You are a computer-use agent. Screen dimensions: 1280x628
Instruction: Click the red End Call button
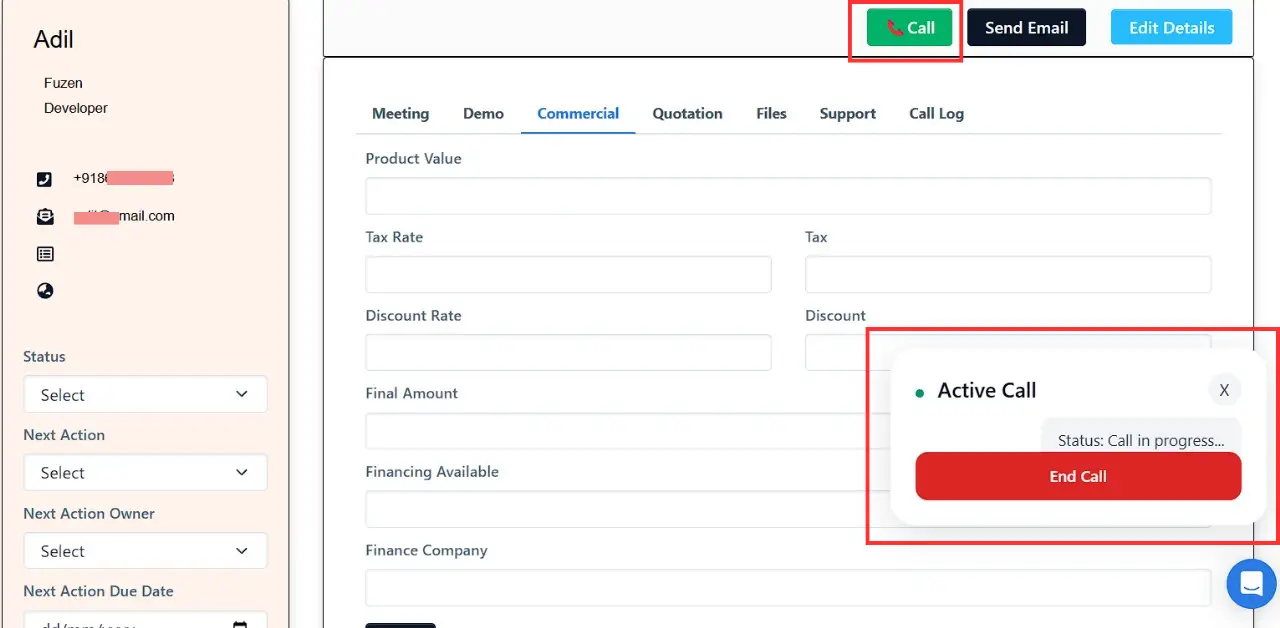point(1078,476)
